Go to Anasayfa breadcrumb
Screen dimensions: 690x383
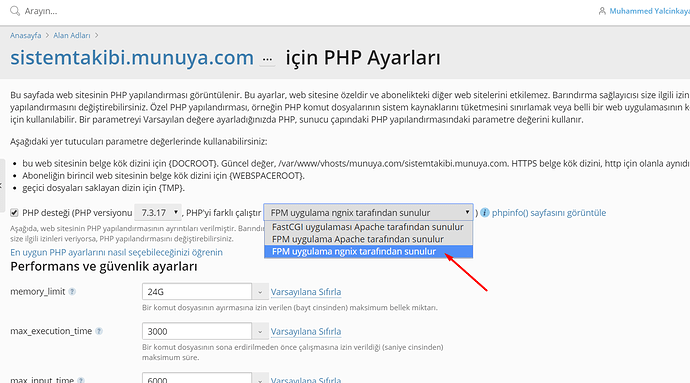pyautogui.click(x=26, y=35)
